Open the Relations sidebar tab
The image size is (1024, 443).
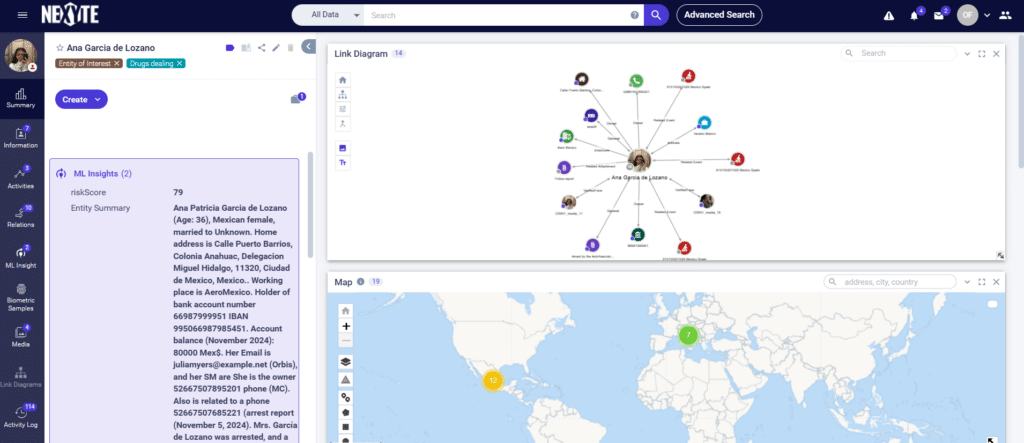tap(22, 217)
